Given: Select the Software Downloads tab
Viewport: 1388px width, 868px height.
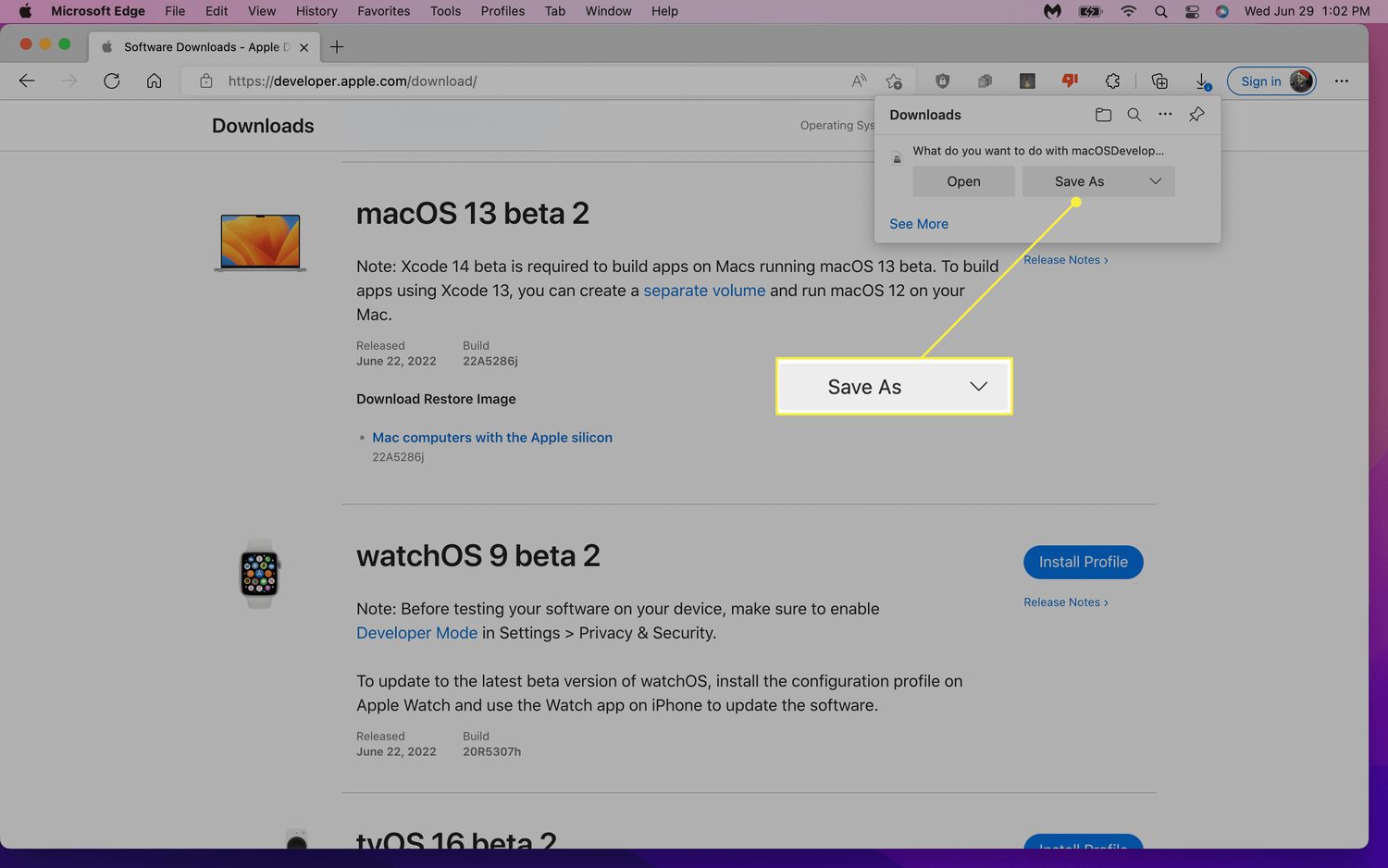Looking at the screenshot, I should point(204,47).
